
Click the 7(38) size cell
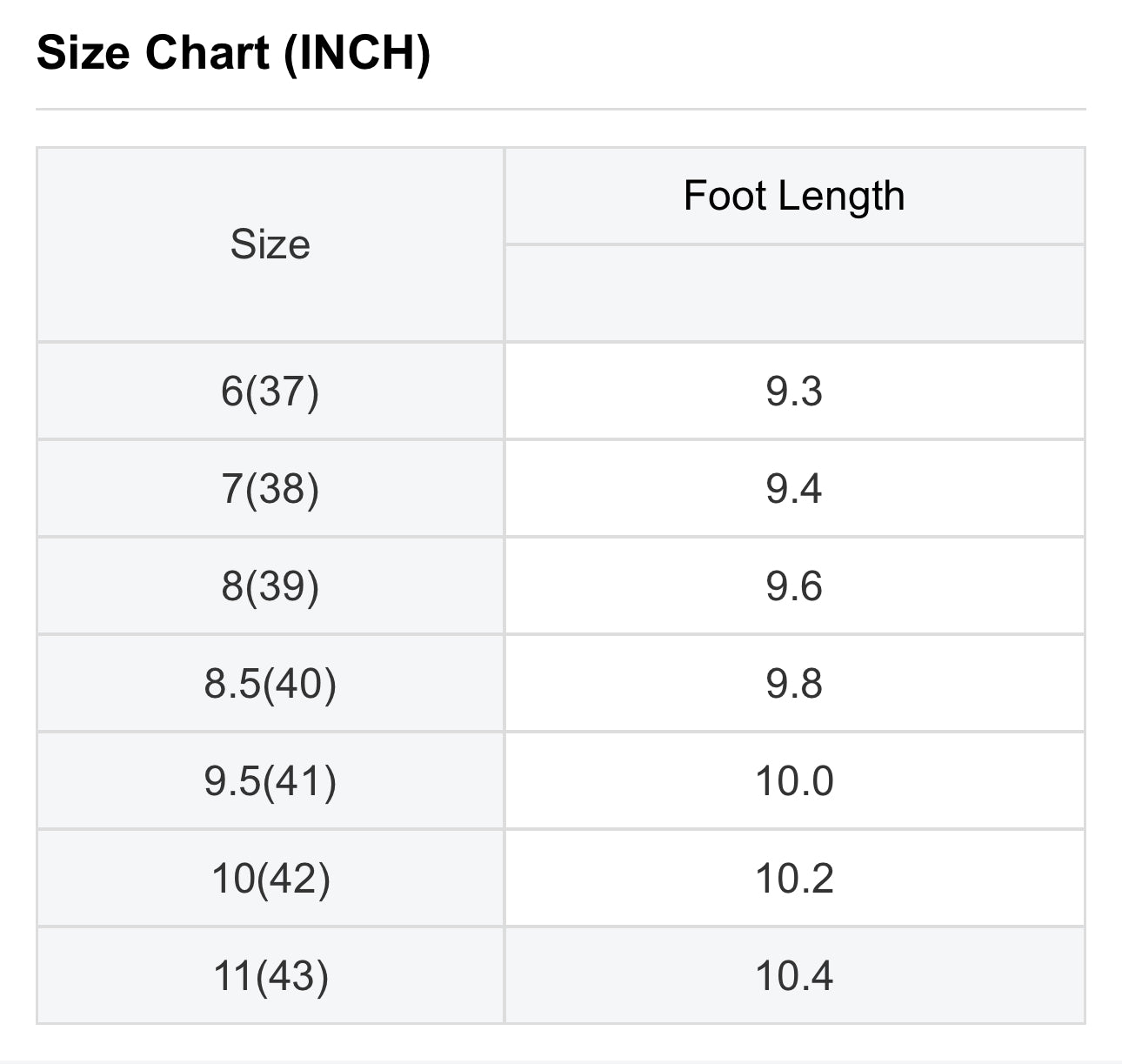click(x=270, y=488)
